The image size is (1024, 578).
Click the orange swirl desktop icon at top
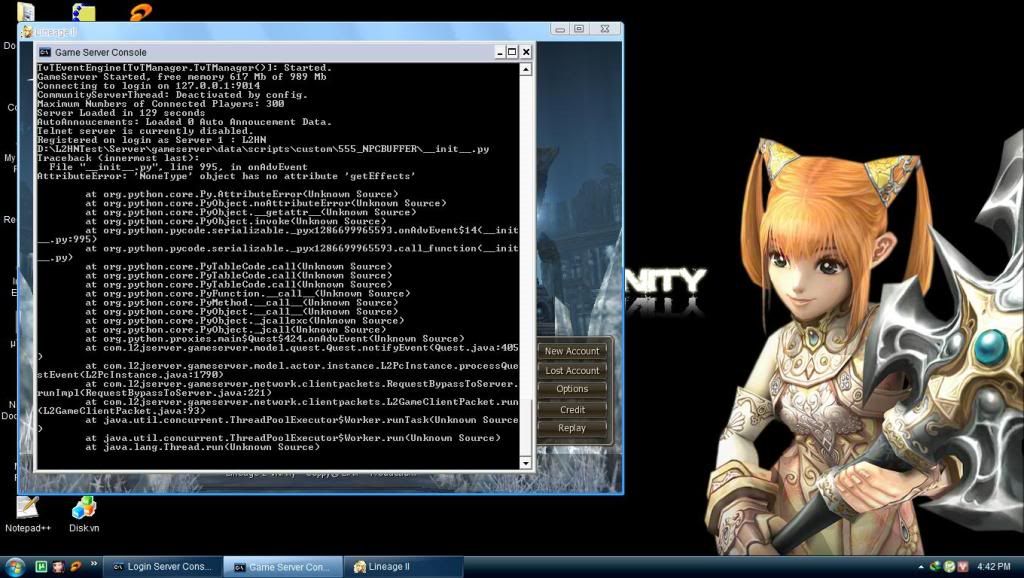(141, 13)
